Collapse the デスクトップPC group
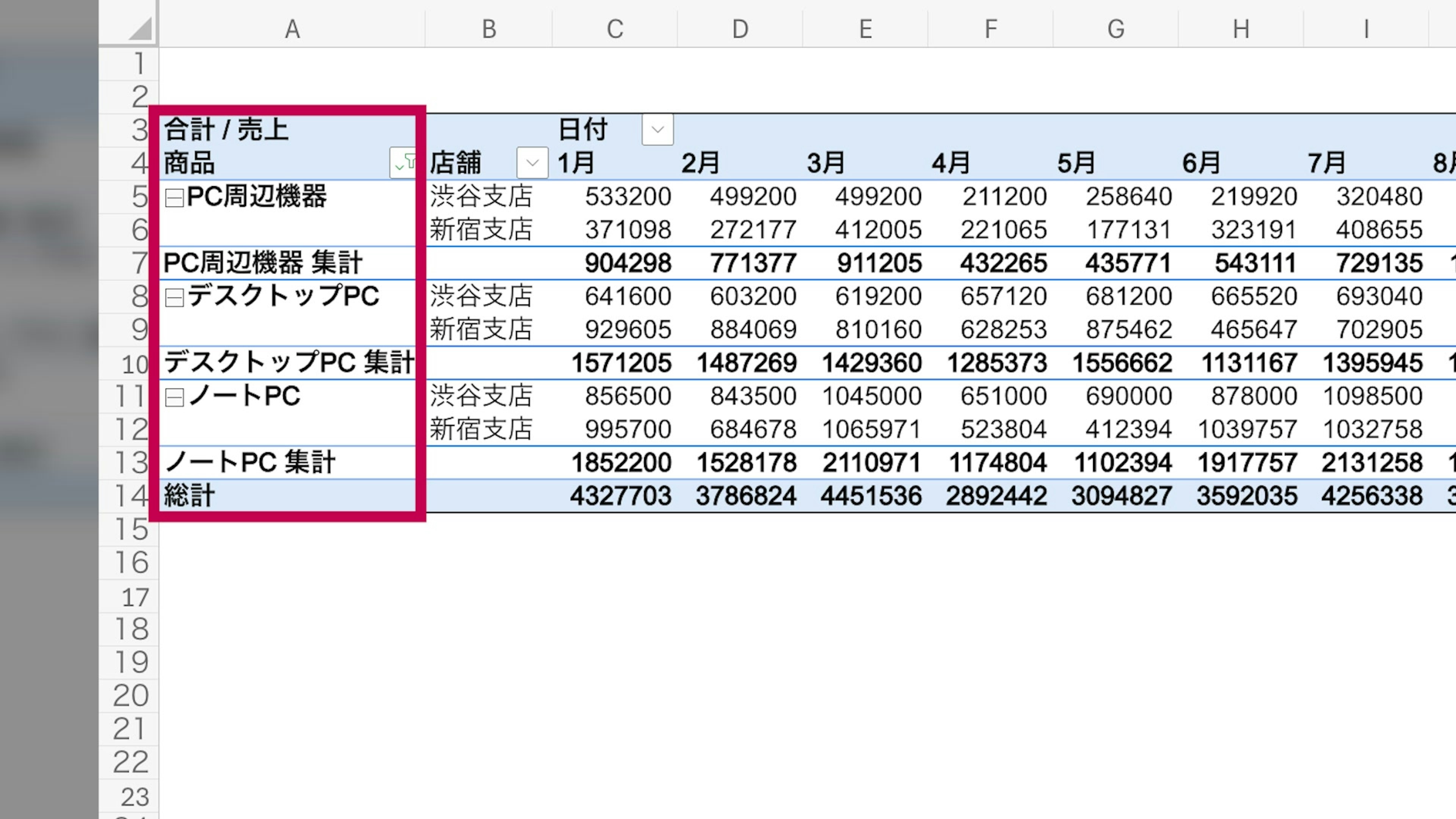 [x=174, y=297]
